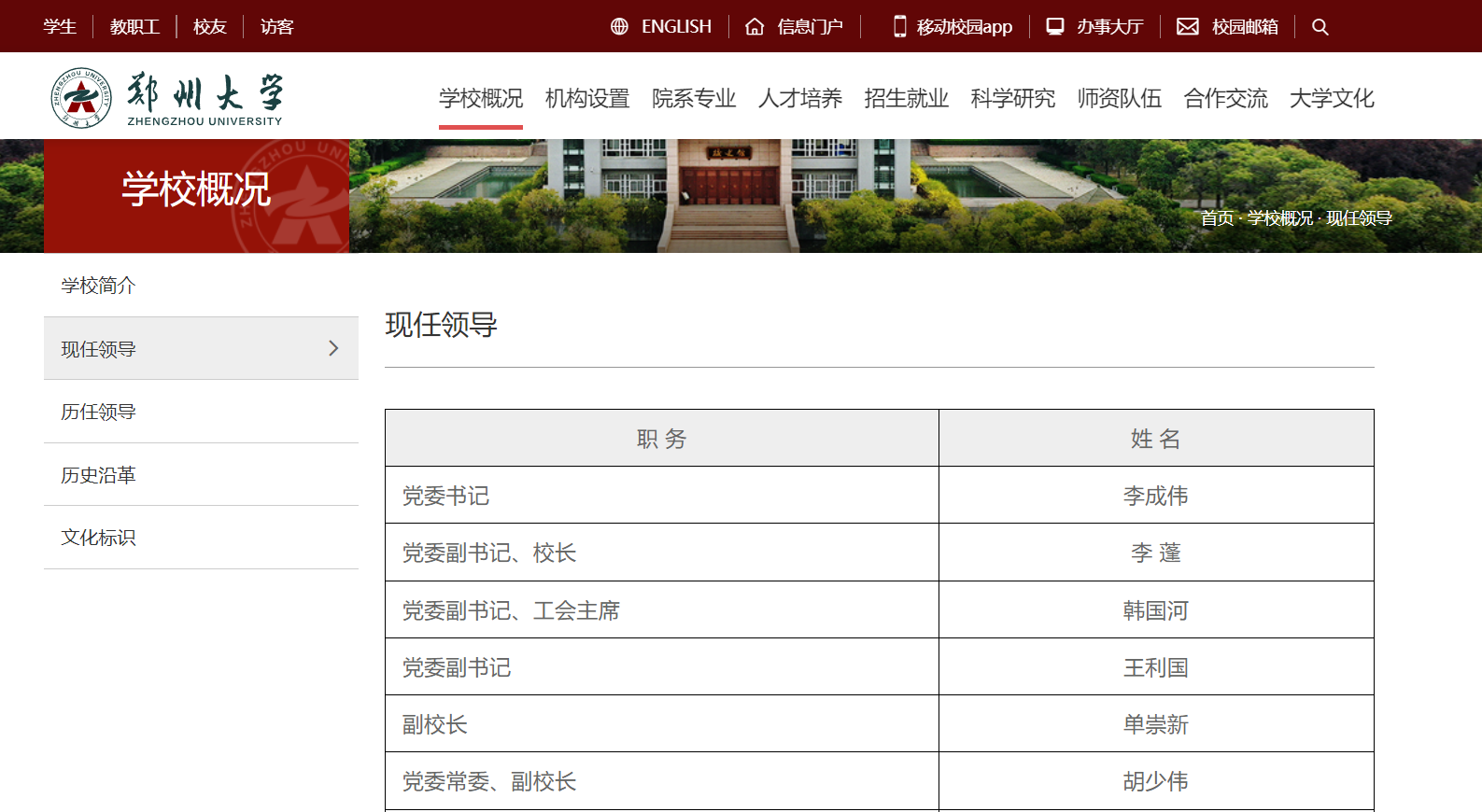
Task: Go to 招生就业 in main navigation
Action: pyautogui.click(x=906, y=99)
